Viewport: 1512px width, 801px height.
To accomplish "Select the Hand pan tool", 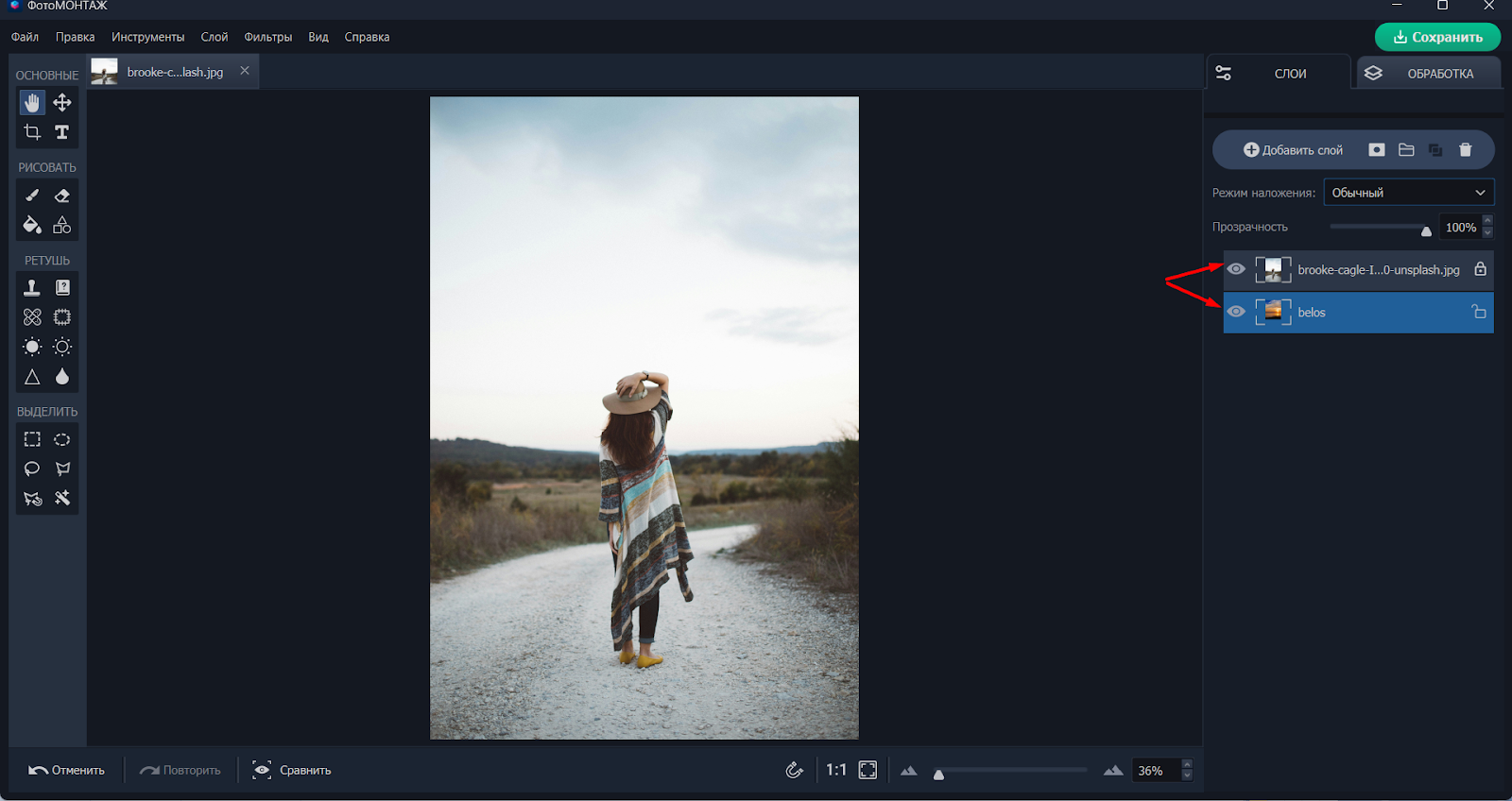I will tap(32, 102).
